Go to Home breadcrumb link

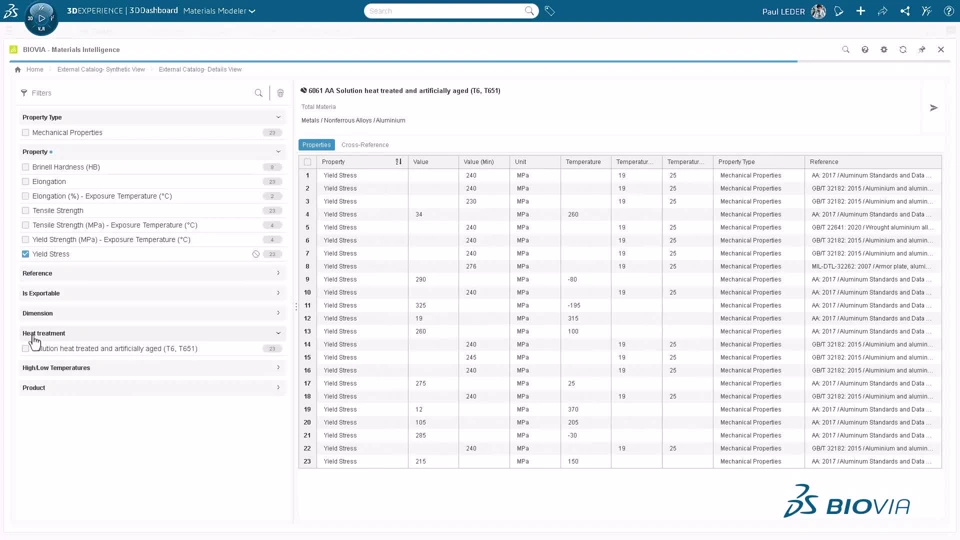click(35, 69)
